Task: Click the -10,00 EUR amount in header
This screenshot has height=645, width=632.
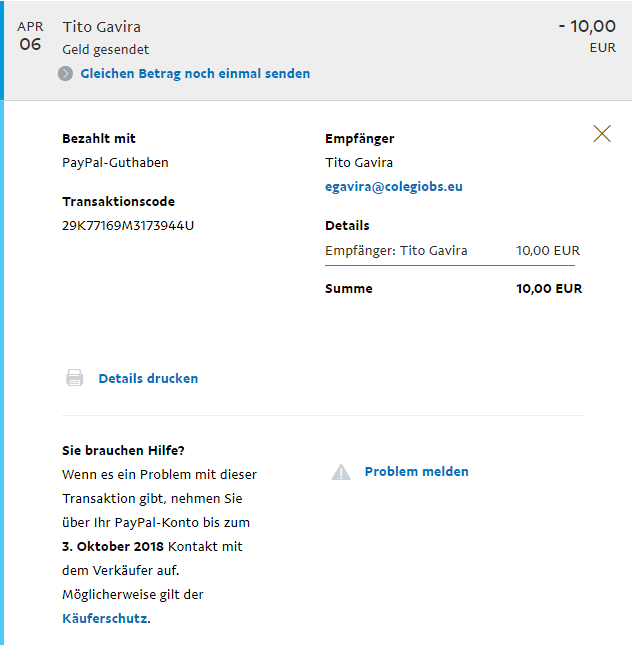Action: click(587, 36)
